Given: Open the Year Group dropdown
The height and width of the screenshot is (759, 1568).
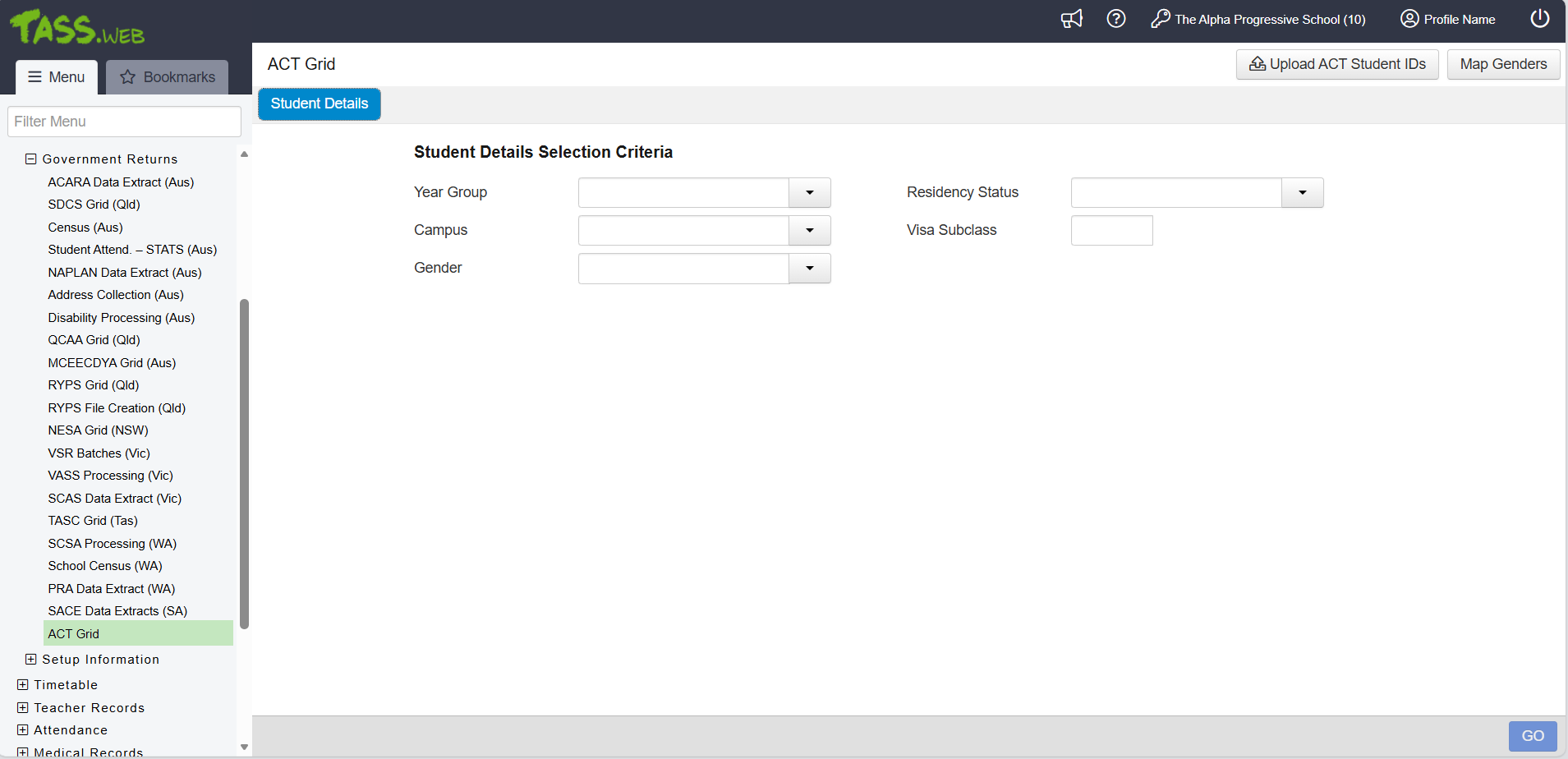Looking at the screenshot, I should (x=809, y=193).
